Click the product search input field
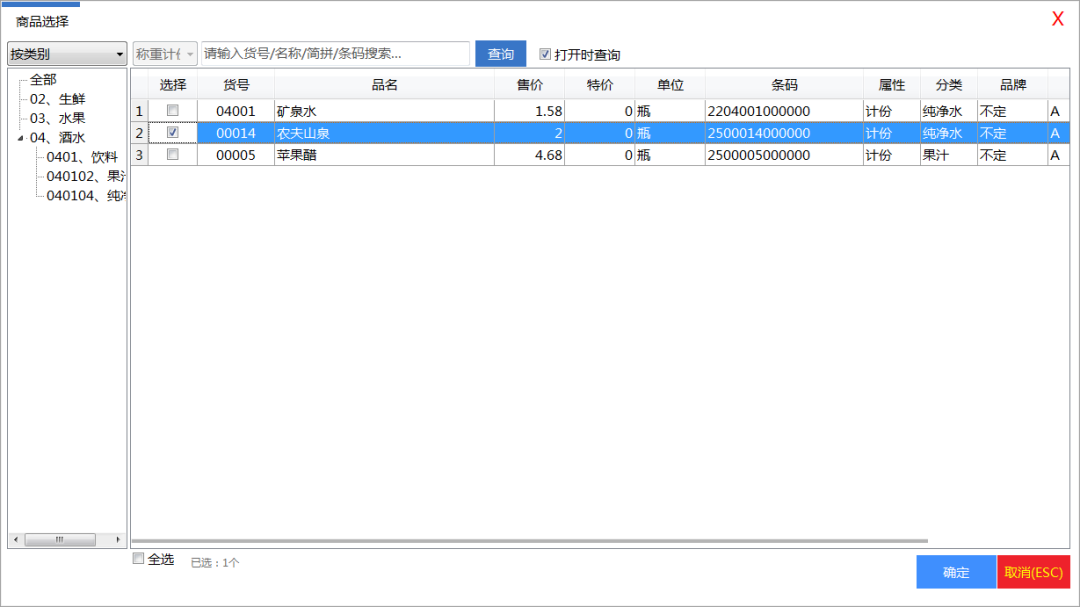This screenshot has height=607, width=1080. [x=335, y=54]
